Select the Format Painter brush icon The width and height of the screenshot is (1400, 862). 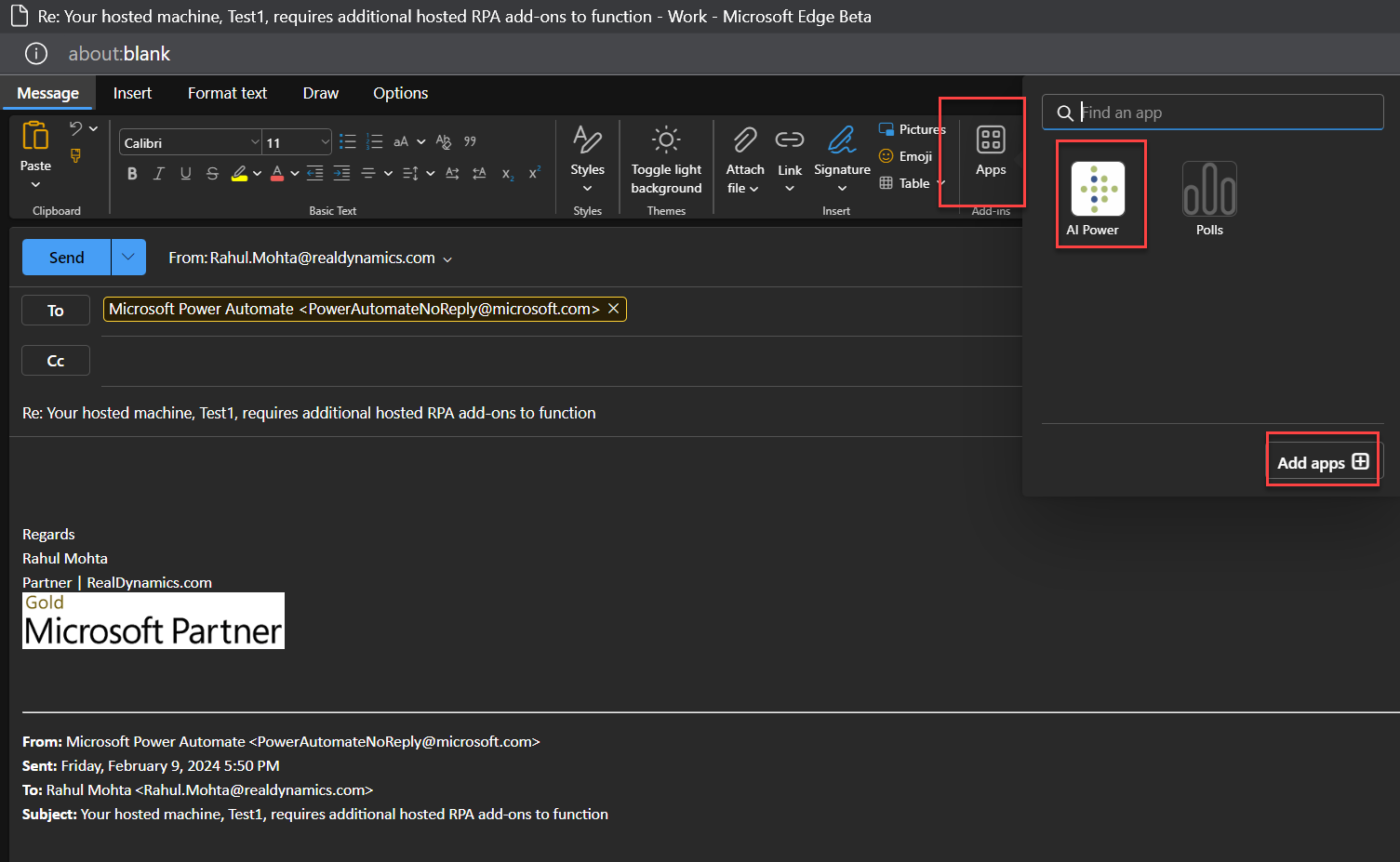[76, 155]
